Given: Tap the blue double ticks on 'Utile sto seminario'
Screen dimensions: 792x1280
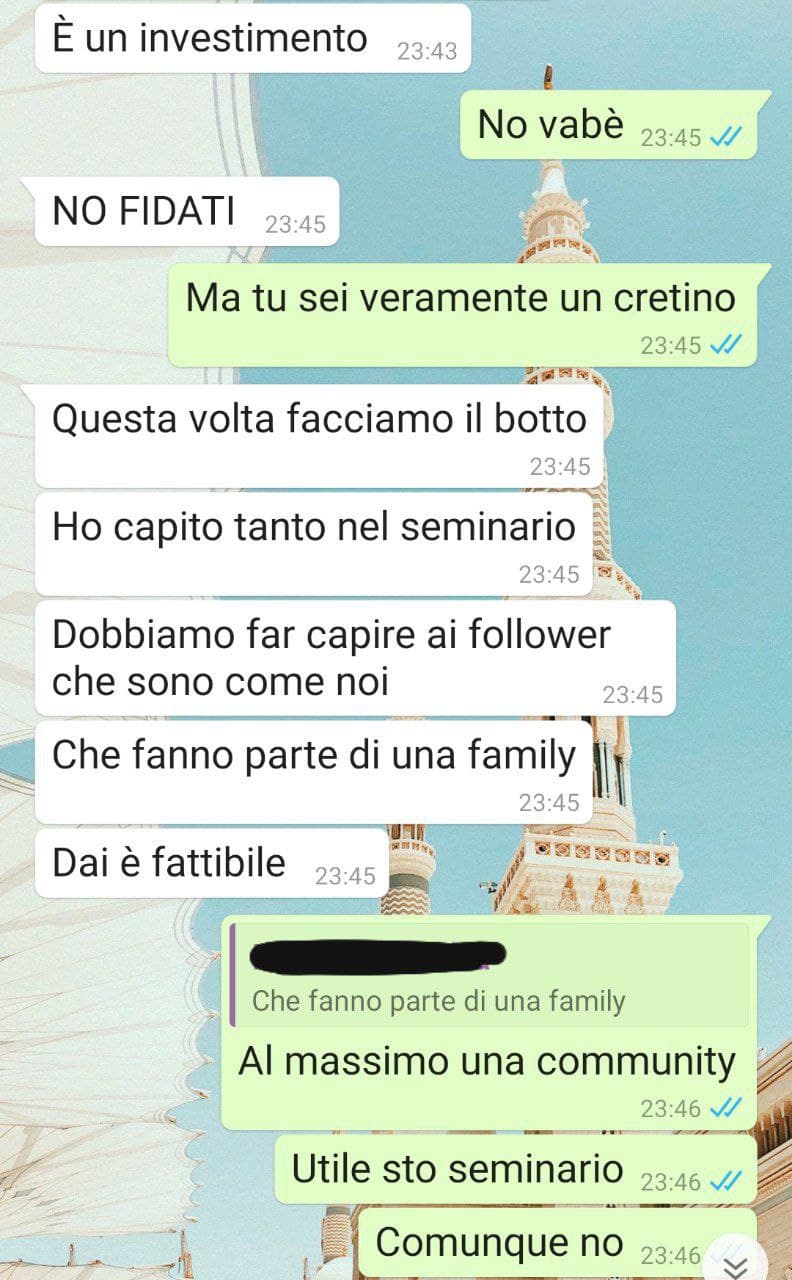Looking at the screenshot, I should click(725, 1181).
